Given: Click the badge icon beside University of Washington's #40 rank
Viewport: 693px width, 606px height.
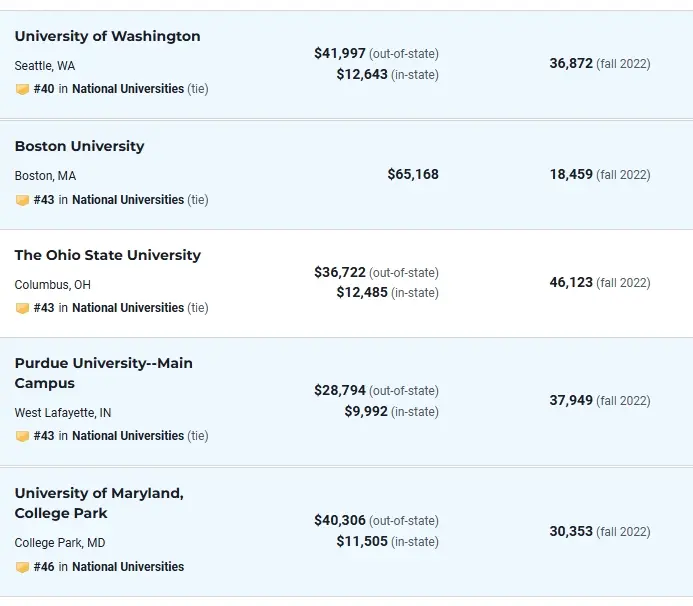Looking at the screenshot, I should [x=22, y=89].
